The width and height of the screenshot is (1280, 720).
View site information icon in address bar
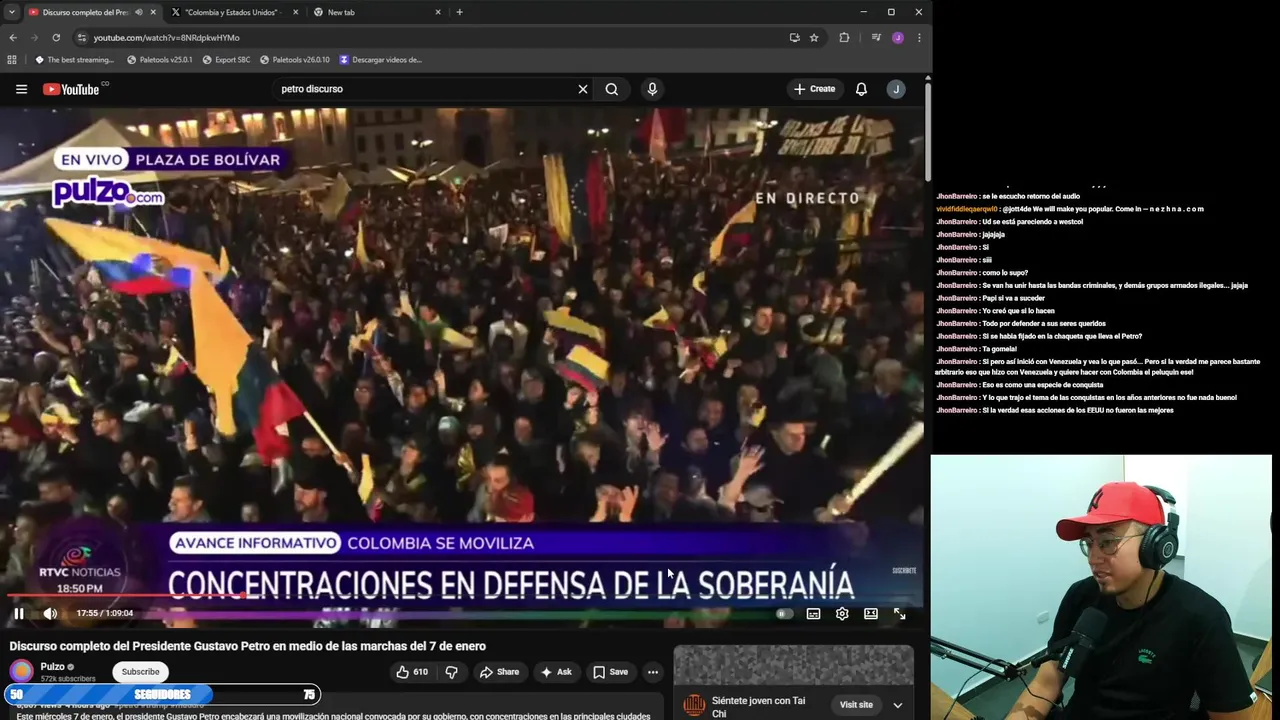82,37
